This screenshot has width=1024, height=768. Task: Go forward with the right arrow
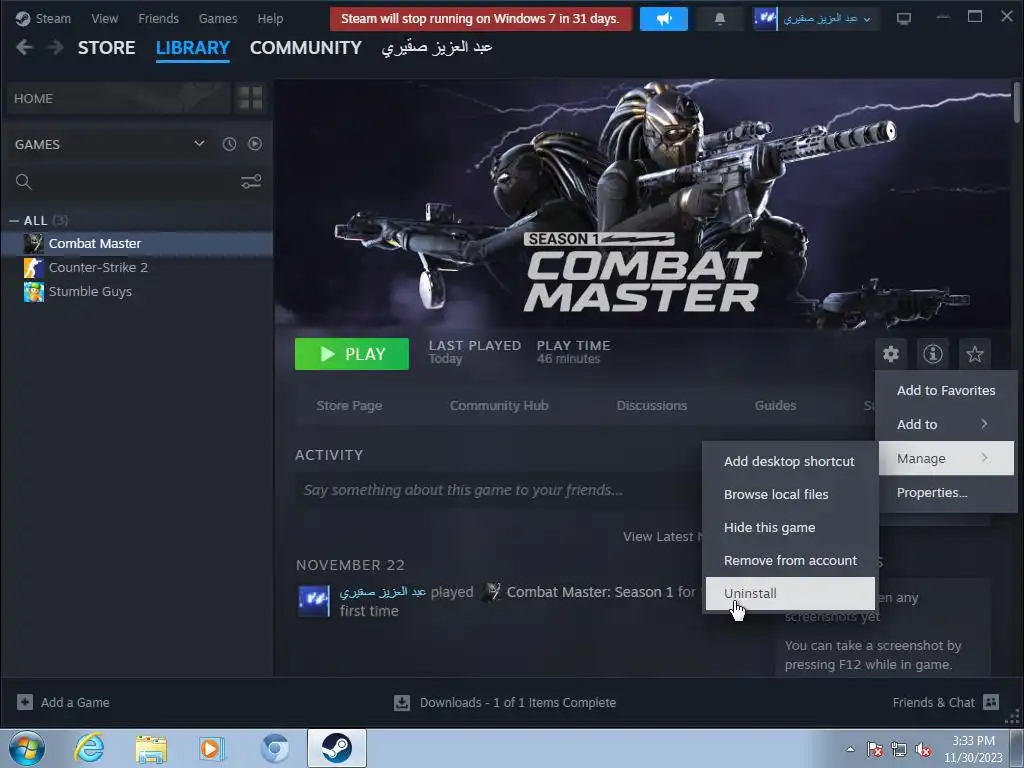click(x=56, y=48)
